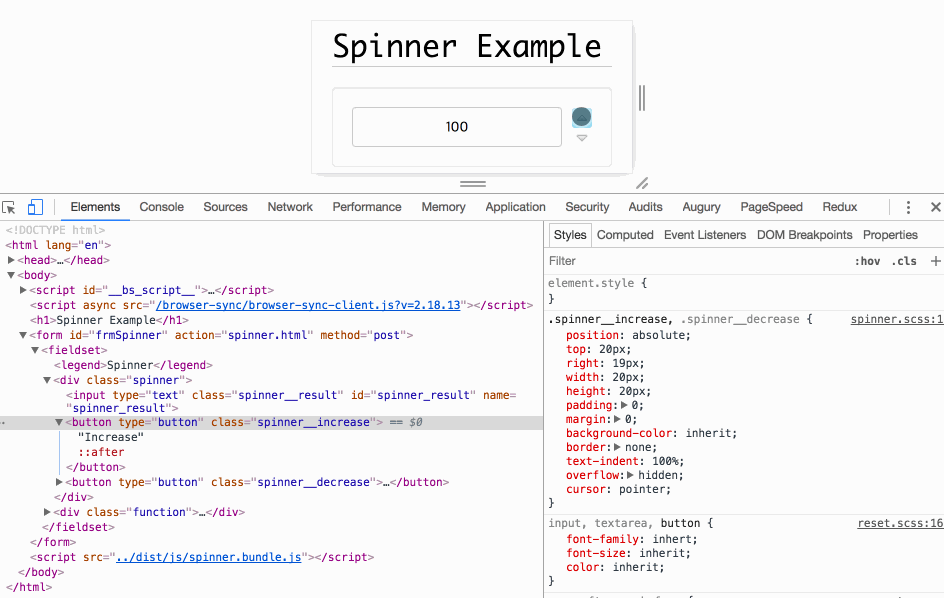This screenshot has height=598, width=944.
Task: Open the spinner.scss:1 source link
Action: (x=896, y=319)
